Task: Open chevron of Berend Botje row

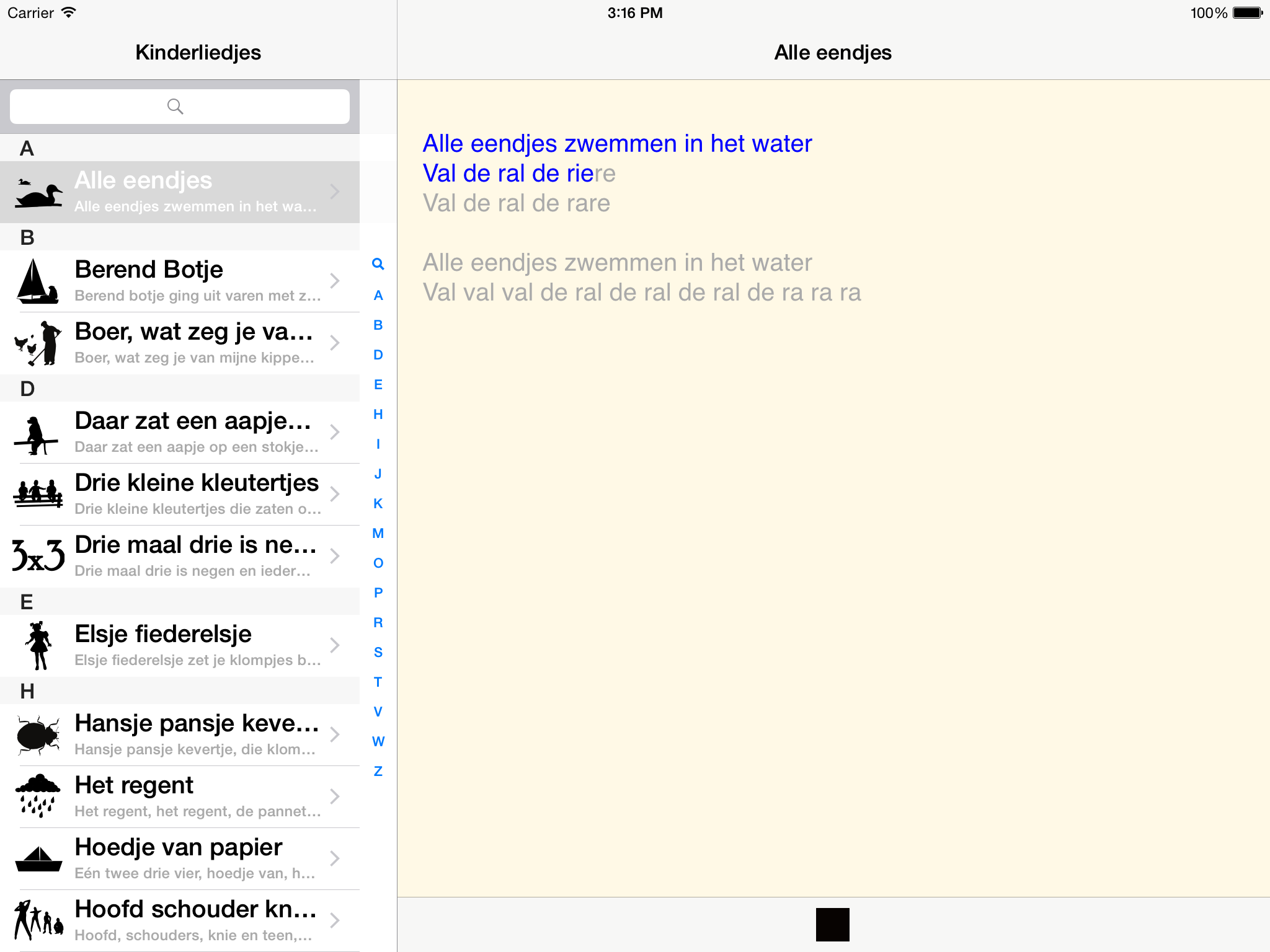Action: coord(335,281)
